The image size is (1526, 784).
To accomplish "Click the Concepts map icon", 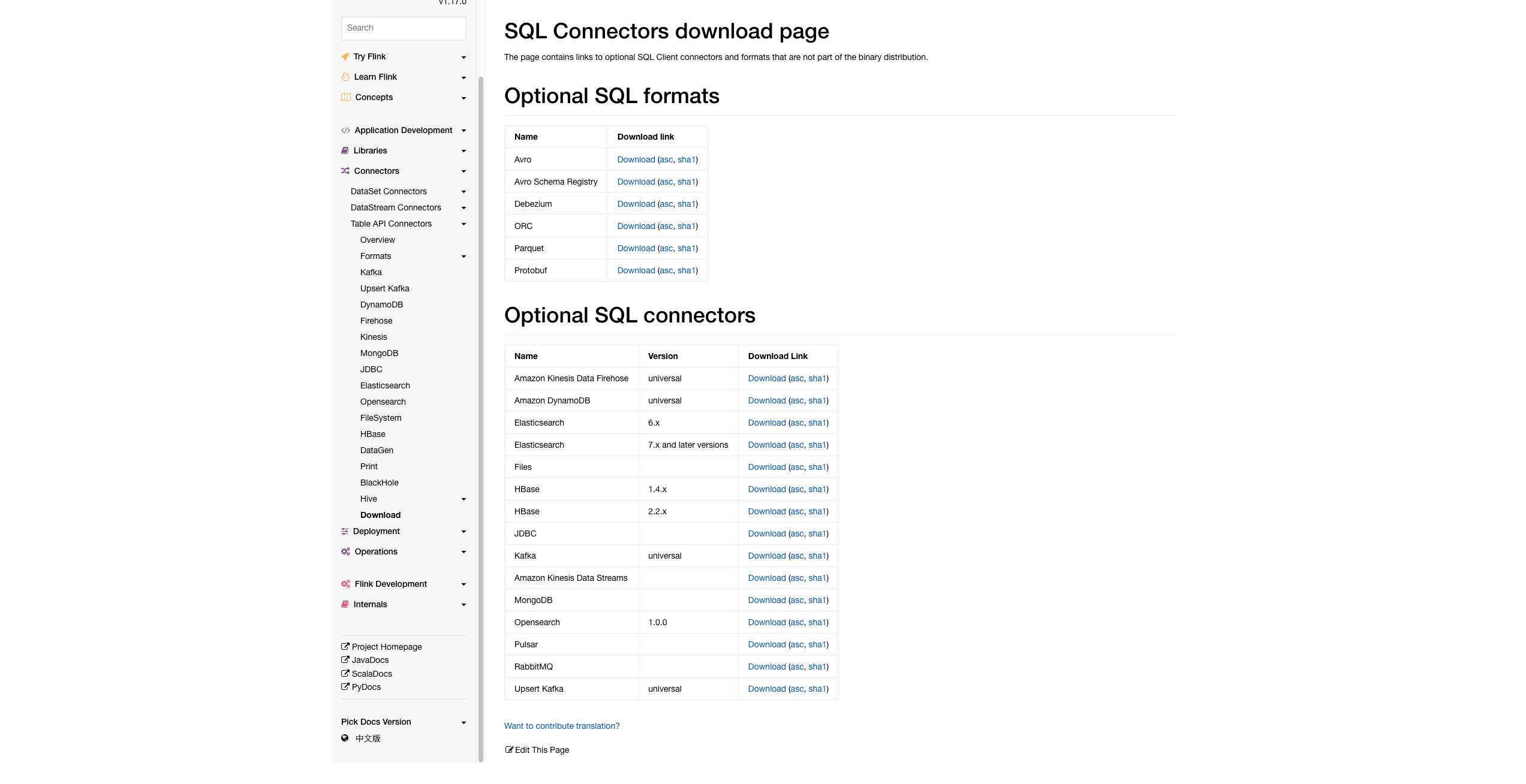I will pyautogui.click(x=346, y=97).
